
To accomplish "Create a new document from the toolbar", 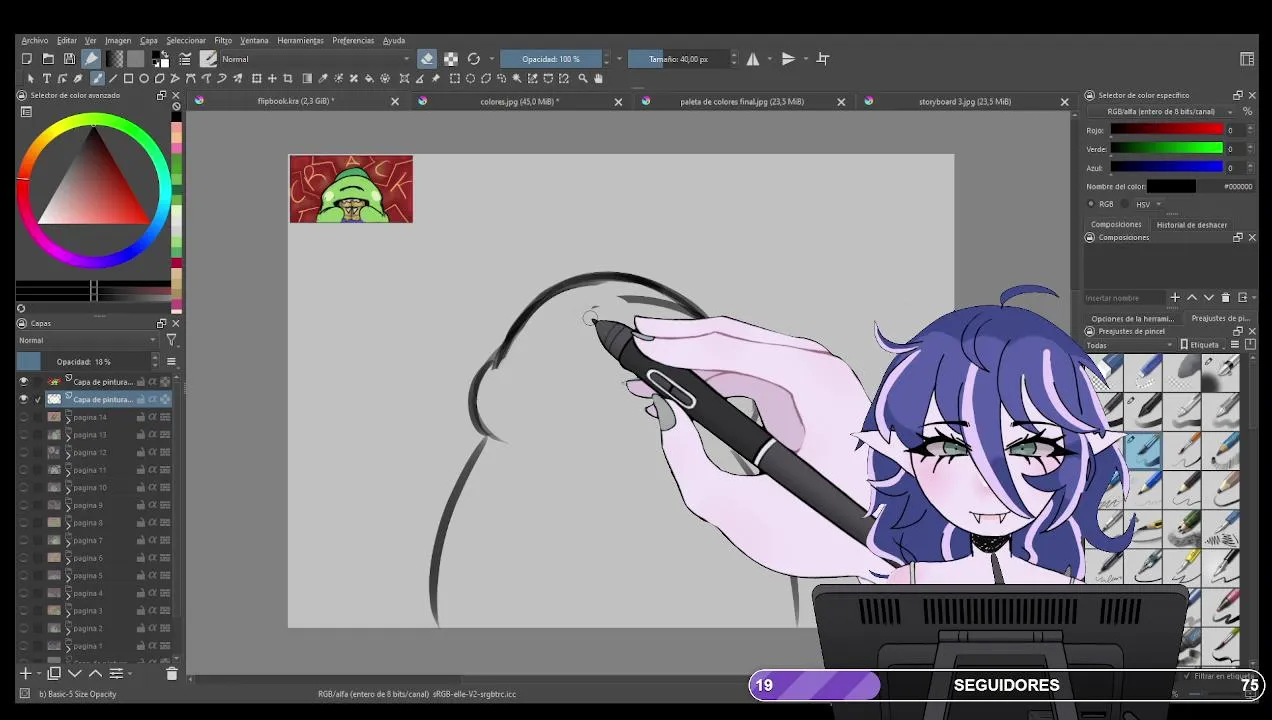I will click(27, 59).
